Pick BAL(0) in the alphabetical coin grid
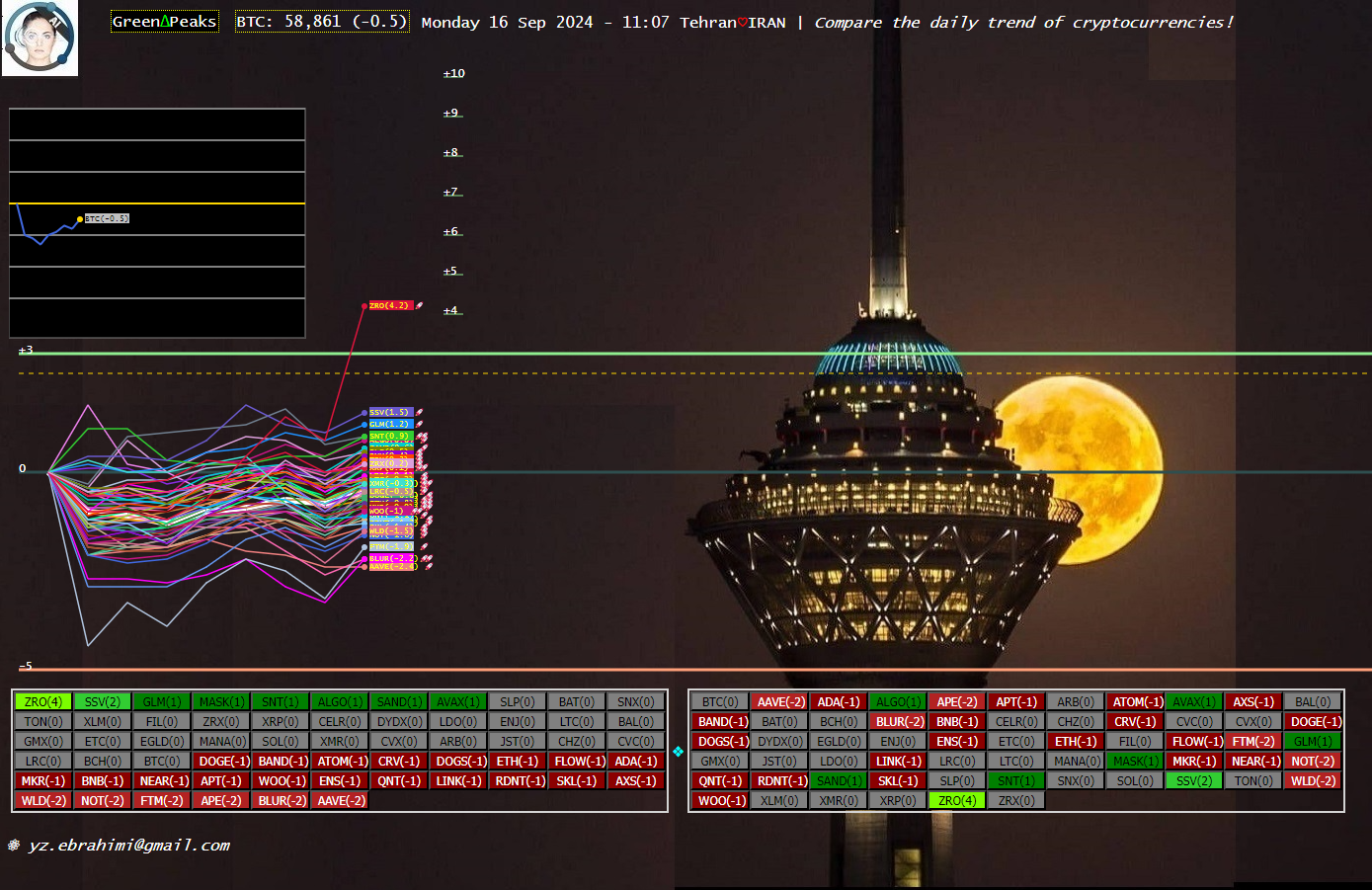The height and width of the screenshot is (890, 1372). (x=1313, y=702)
